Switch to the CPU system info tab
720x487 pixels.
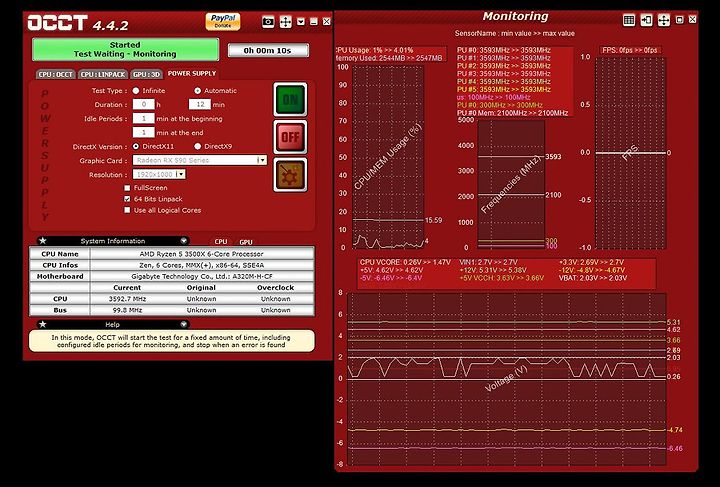pyautogui.click(x=221, y=241)
